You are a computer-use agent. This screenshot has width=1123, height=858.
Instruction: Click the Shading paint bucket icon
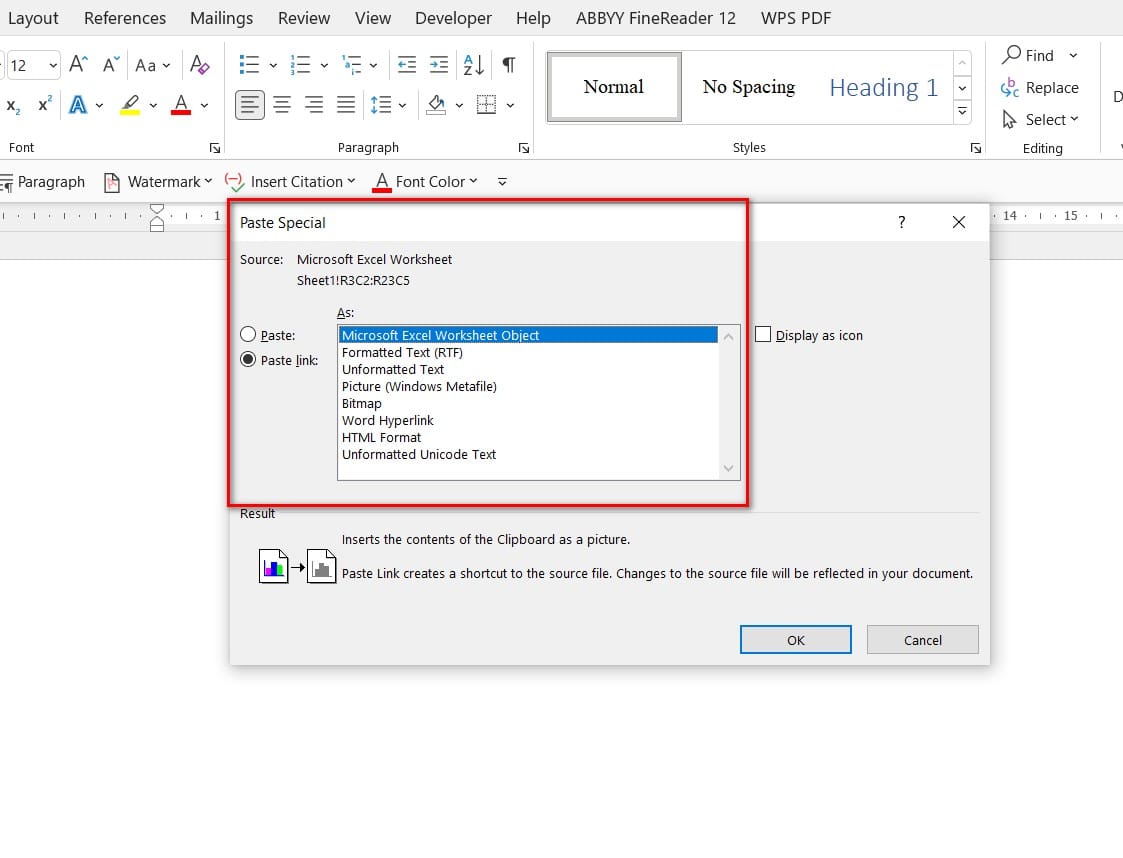[x=435, y=105]
